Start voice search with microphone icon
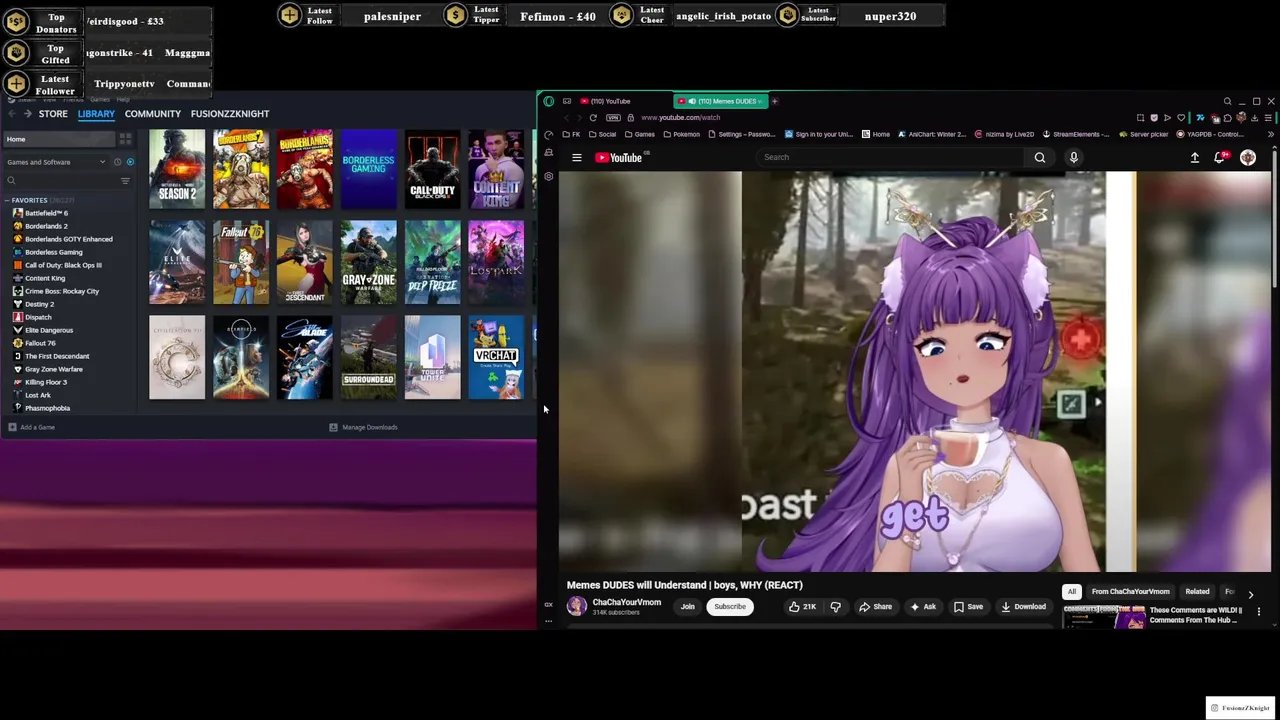 point(1073,157)
